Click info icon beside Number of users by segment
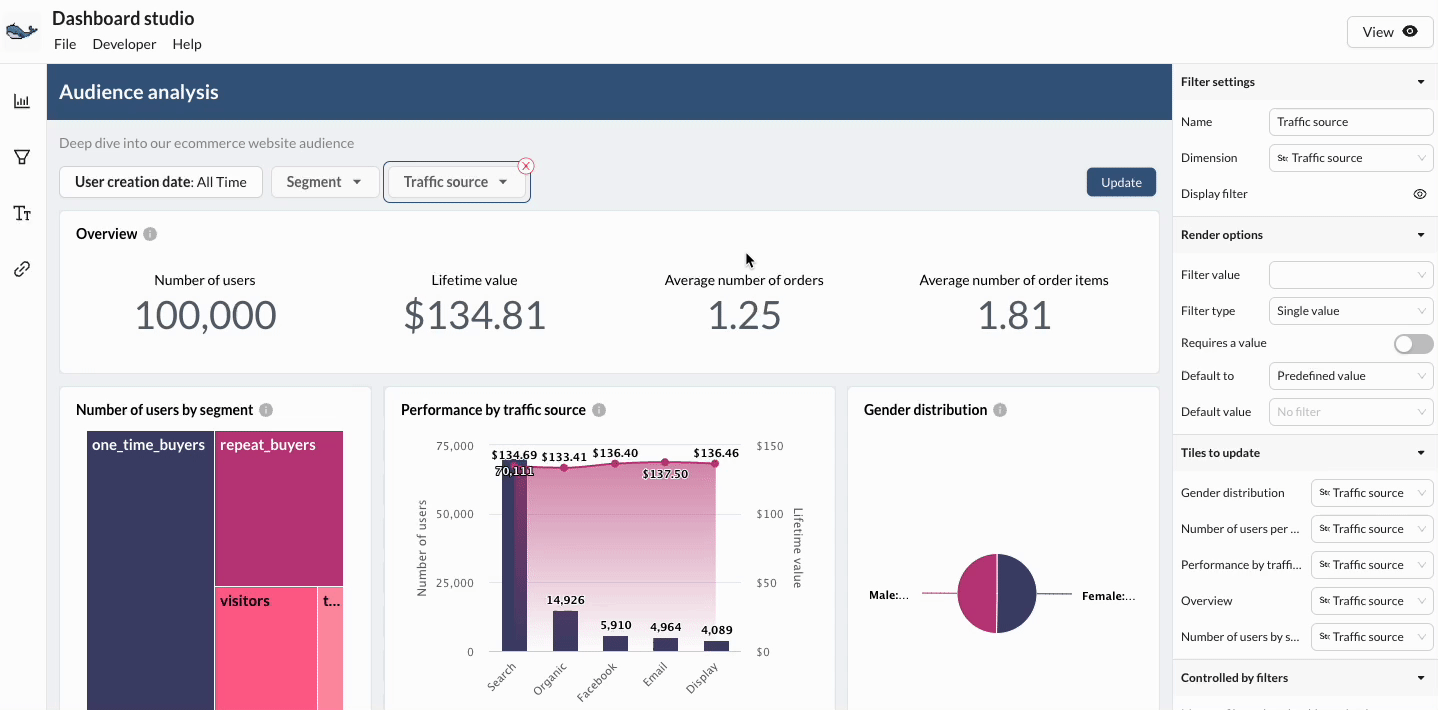The width and height of the screenshot is (1438, 710). [266, 410]
